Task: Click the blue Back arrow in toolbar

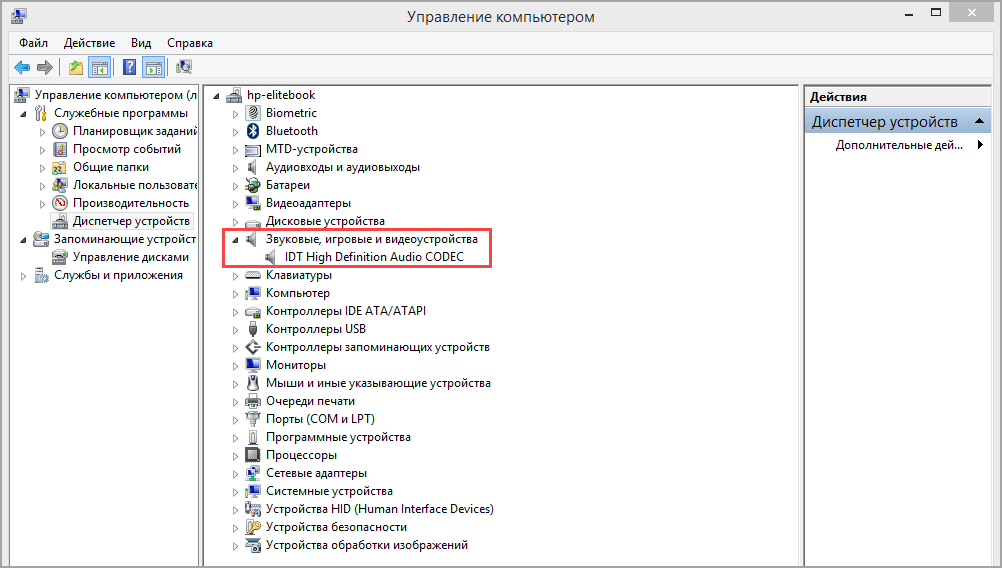Action: pos(21,67)
